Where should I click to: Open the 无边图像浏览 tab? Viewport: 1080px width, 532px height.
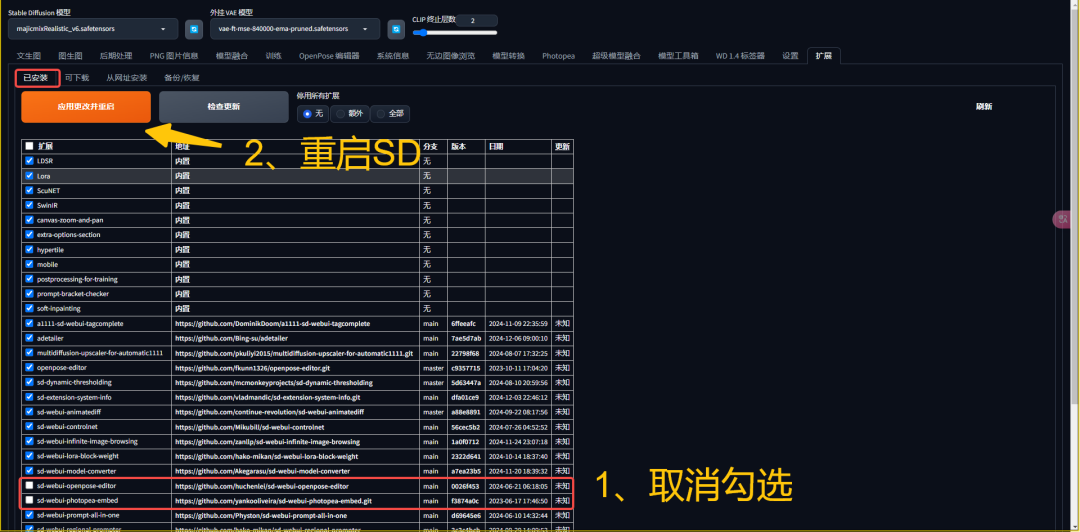[450, 56]
